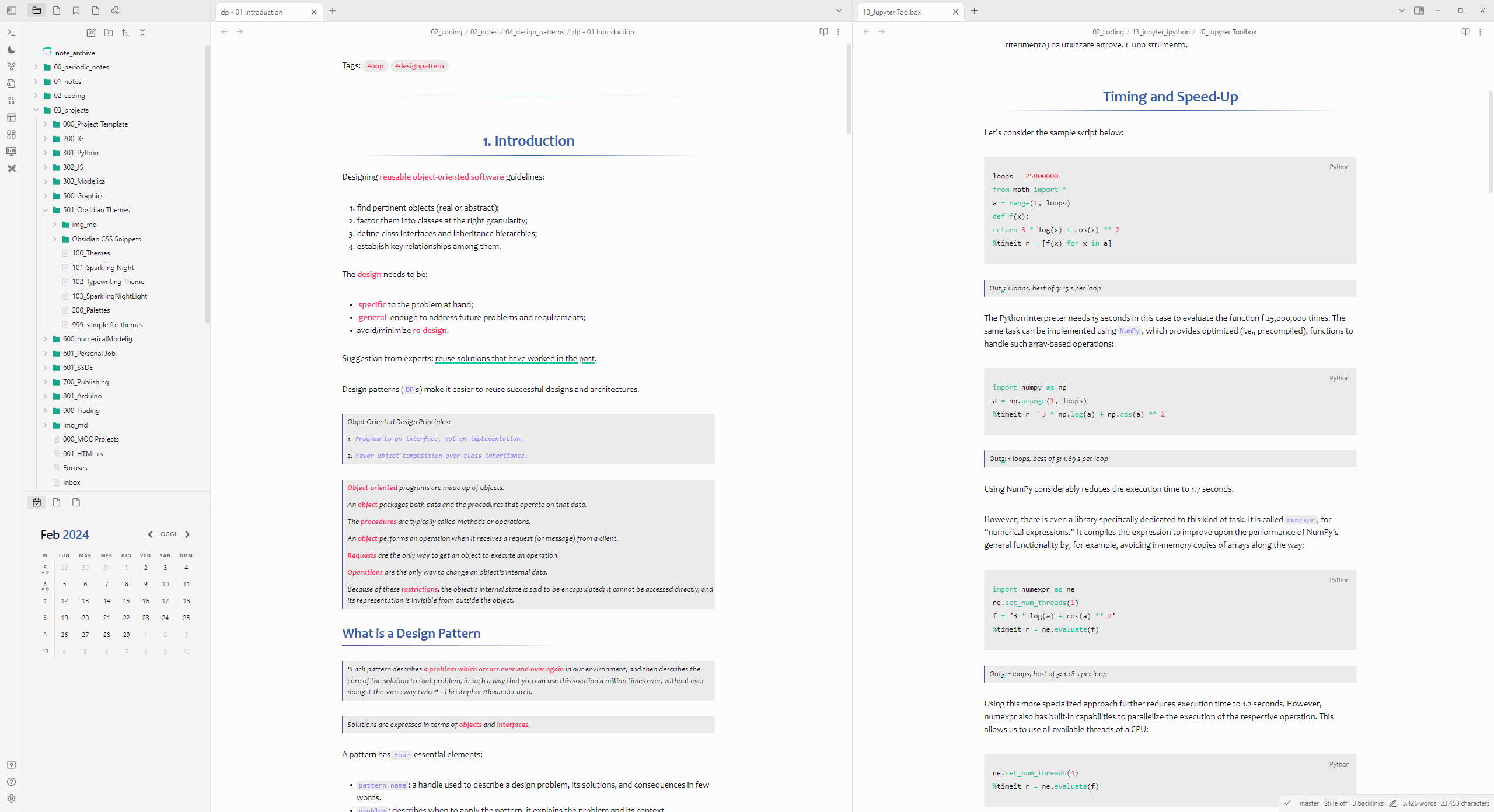Open graph view from the ribbon
The width and height of the screenshot is (1494, 812).
(11, 66)
